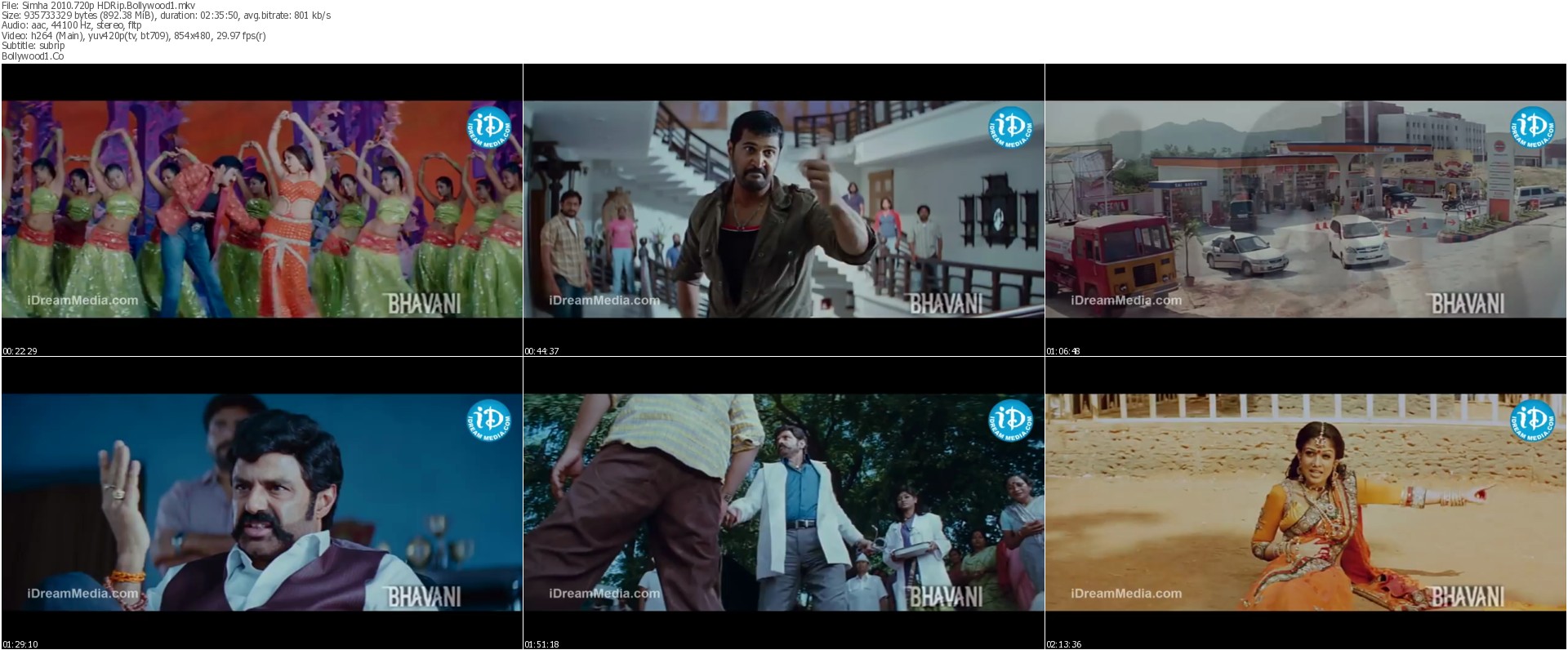Click the 00:44:37 timestamp label
Screen dimensions: 1568x650
541,351
